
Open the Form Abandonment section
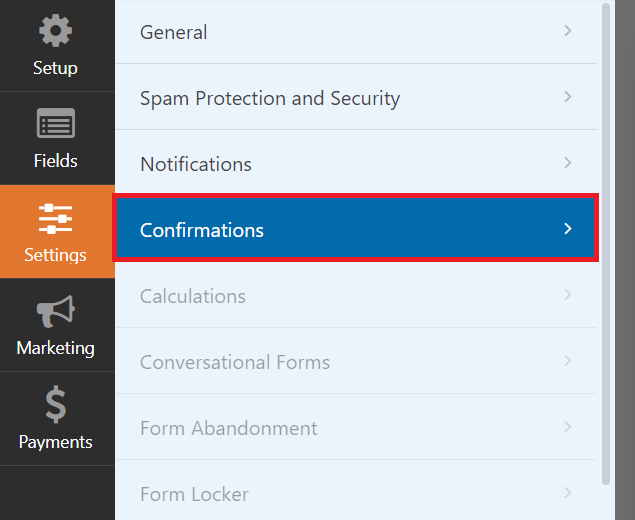[x=229, y=428]
